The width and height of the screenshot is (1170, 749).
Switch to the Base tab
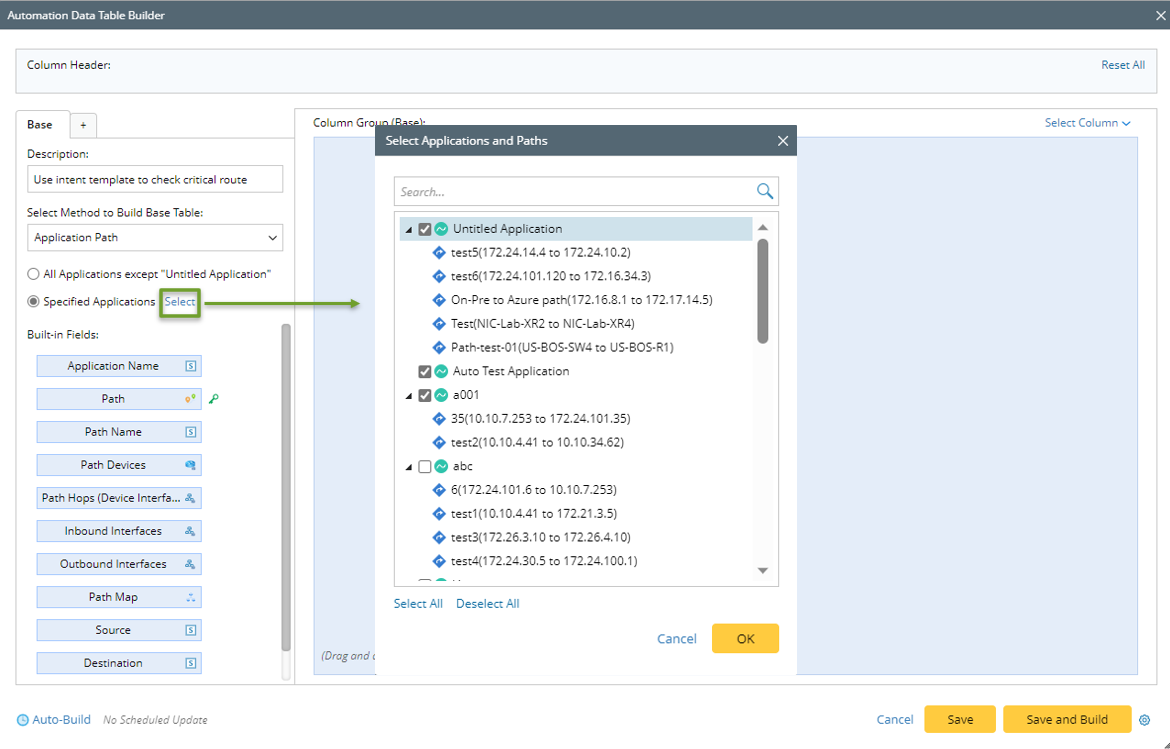coord(40,125)
